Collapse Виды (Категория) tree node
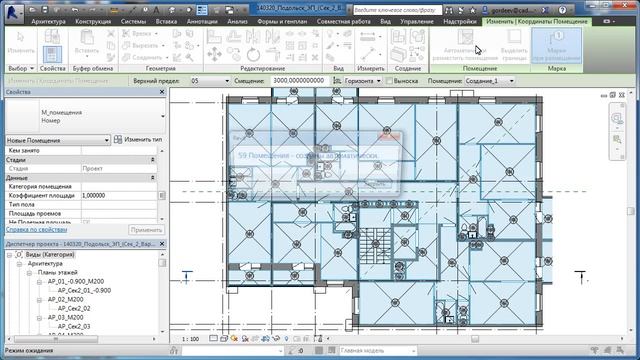640x360 pixels. [9, 255]
